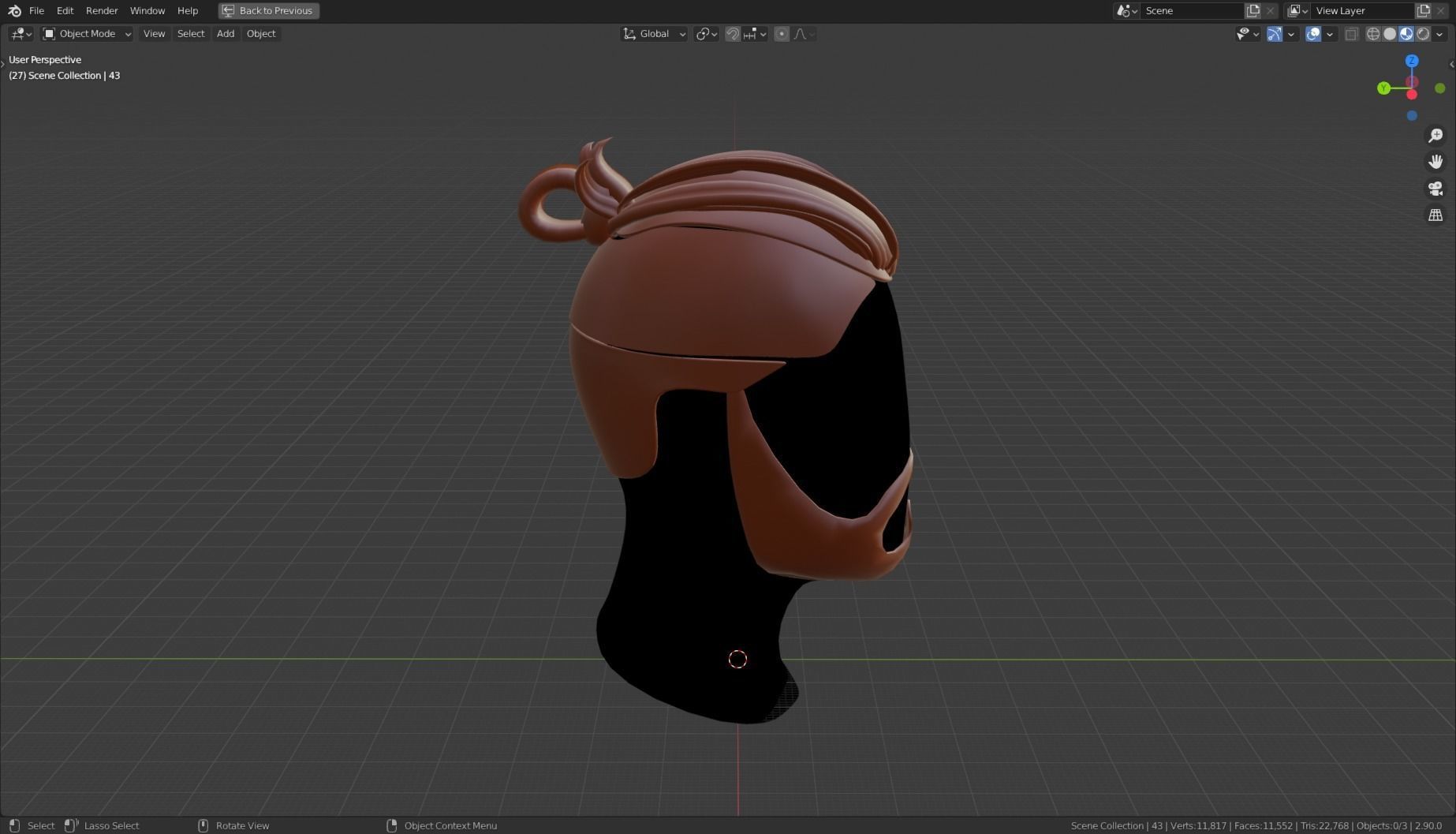Open the Render menu
Screen dimensions: 1456x834
coord(102,11)
